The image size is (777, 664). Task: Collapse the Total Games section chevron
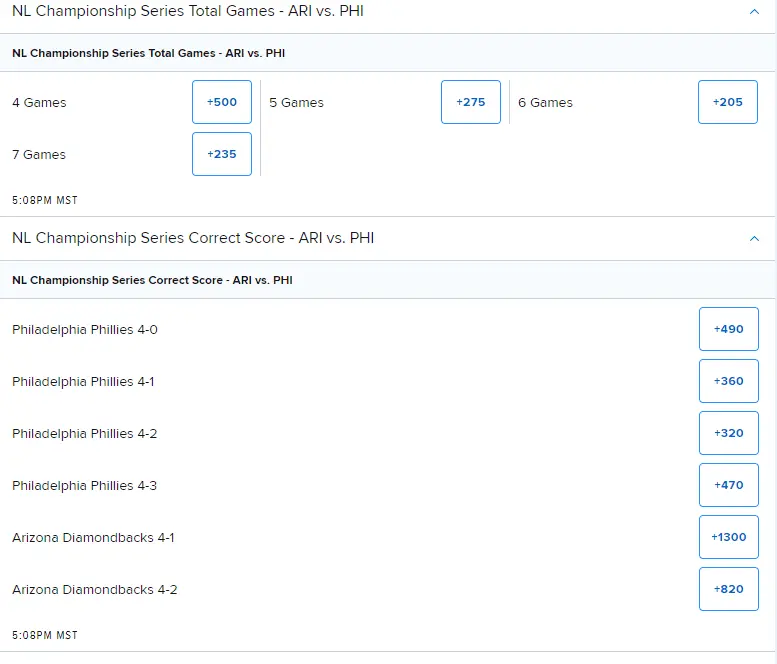click(x=754, y=12)
